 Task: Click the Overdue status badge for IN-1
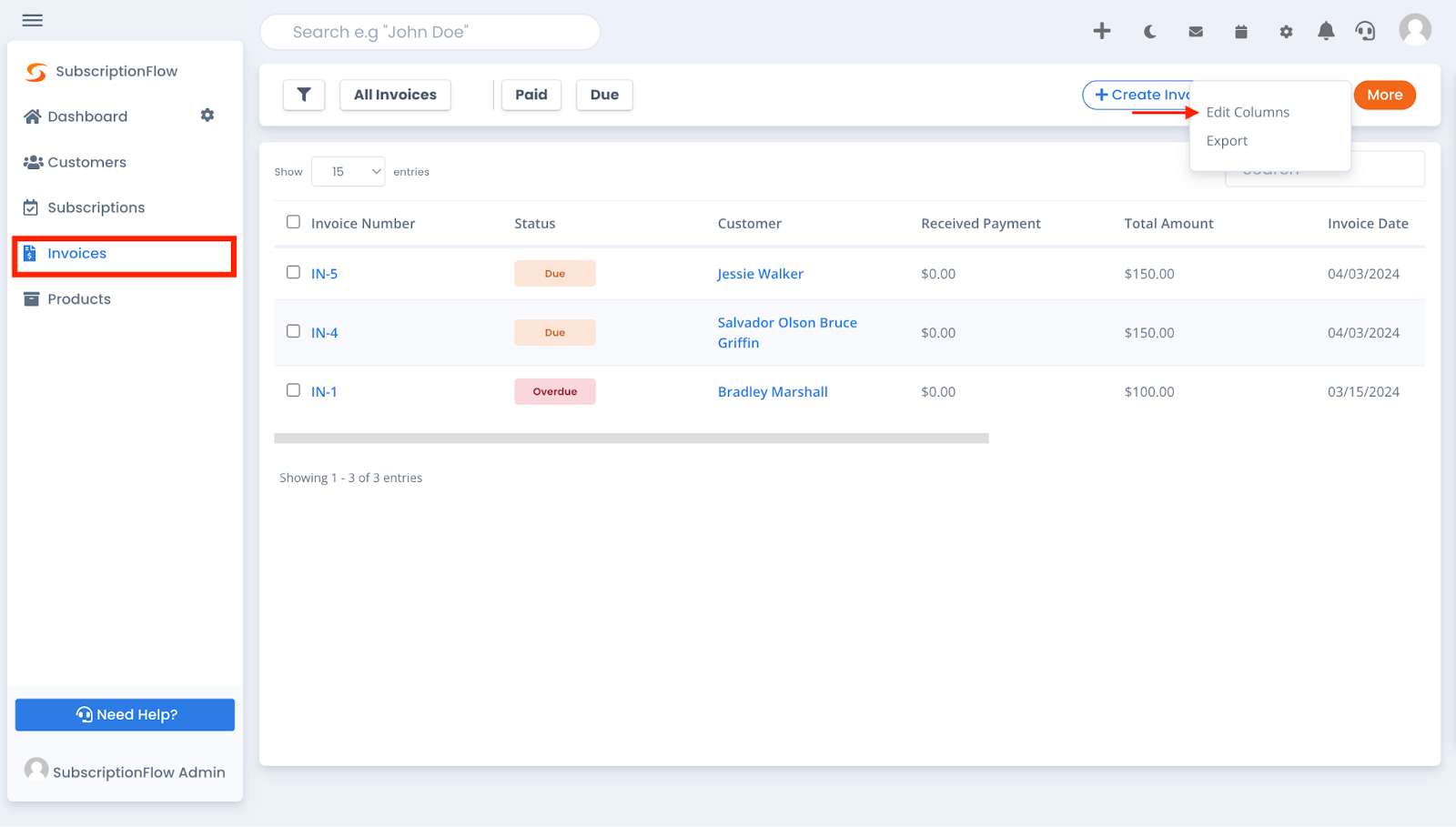point(555,391)
